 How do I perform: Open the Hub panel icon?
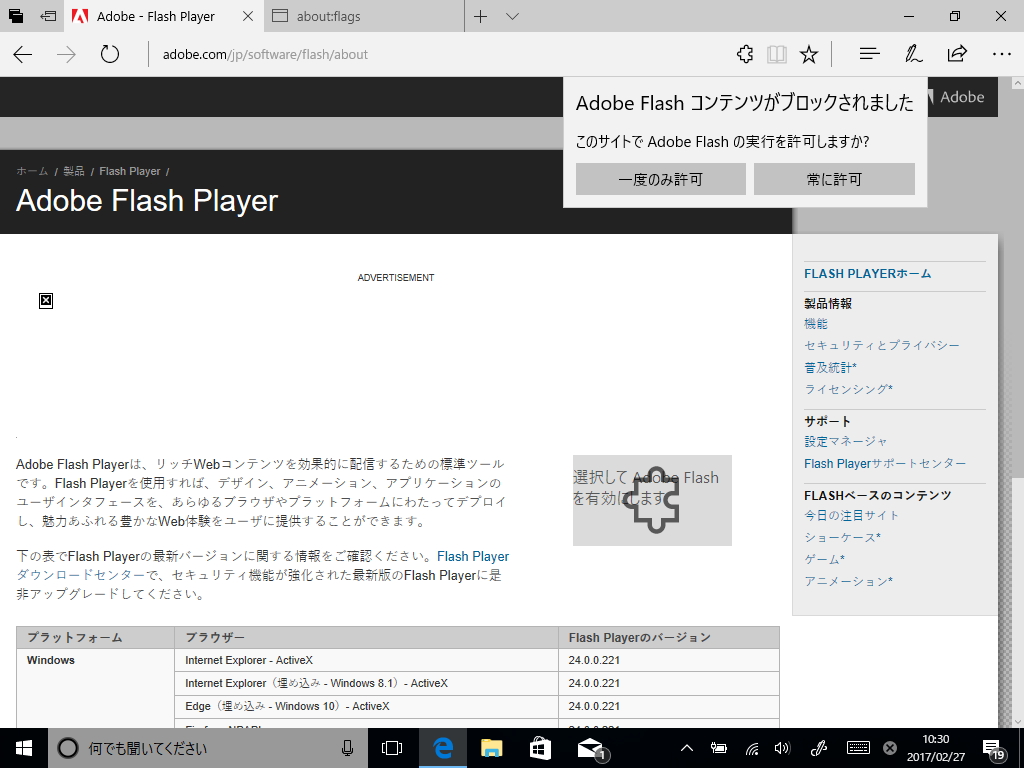pyautogui.click(x=870, y=54)
